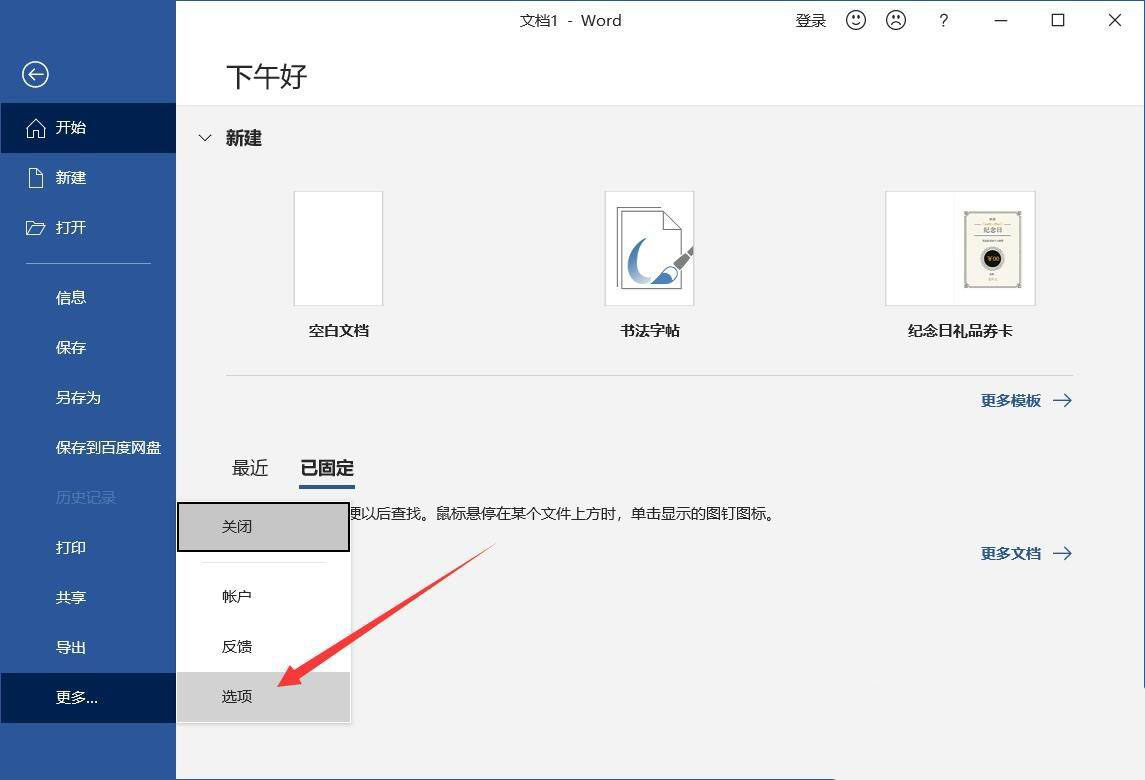The height and width of the screenshot is (780, 1145).
Task: Switch to the 最近 tab
Action: [x=249, y=468]
